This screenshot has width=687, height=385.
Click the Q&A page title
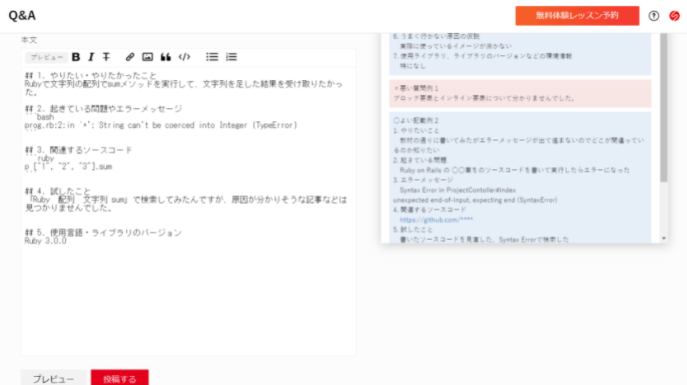pos(22,15)
